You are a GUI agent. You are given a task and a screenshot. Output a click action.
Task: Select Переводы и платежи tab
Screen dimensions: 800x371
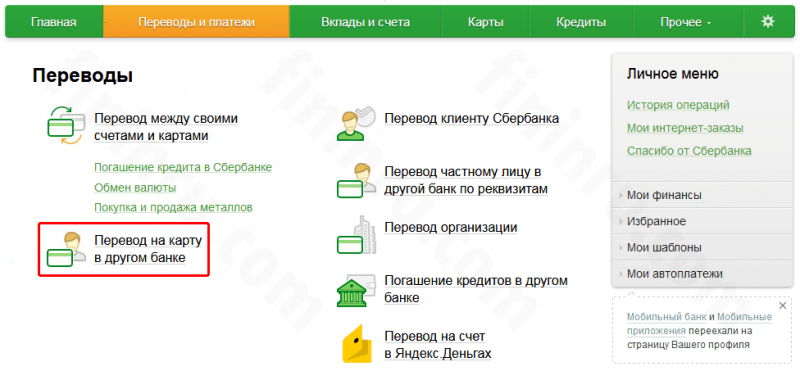click(196, 22)
